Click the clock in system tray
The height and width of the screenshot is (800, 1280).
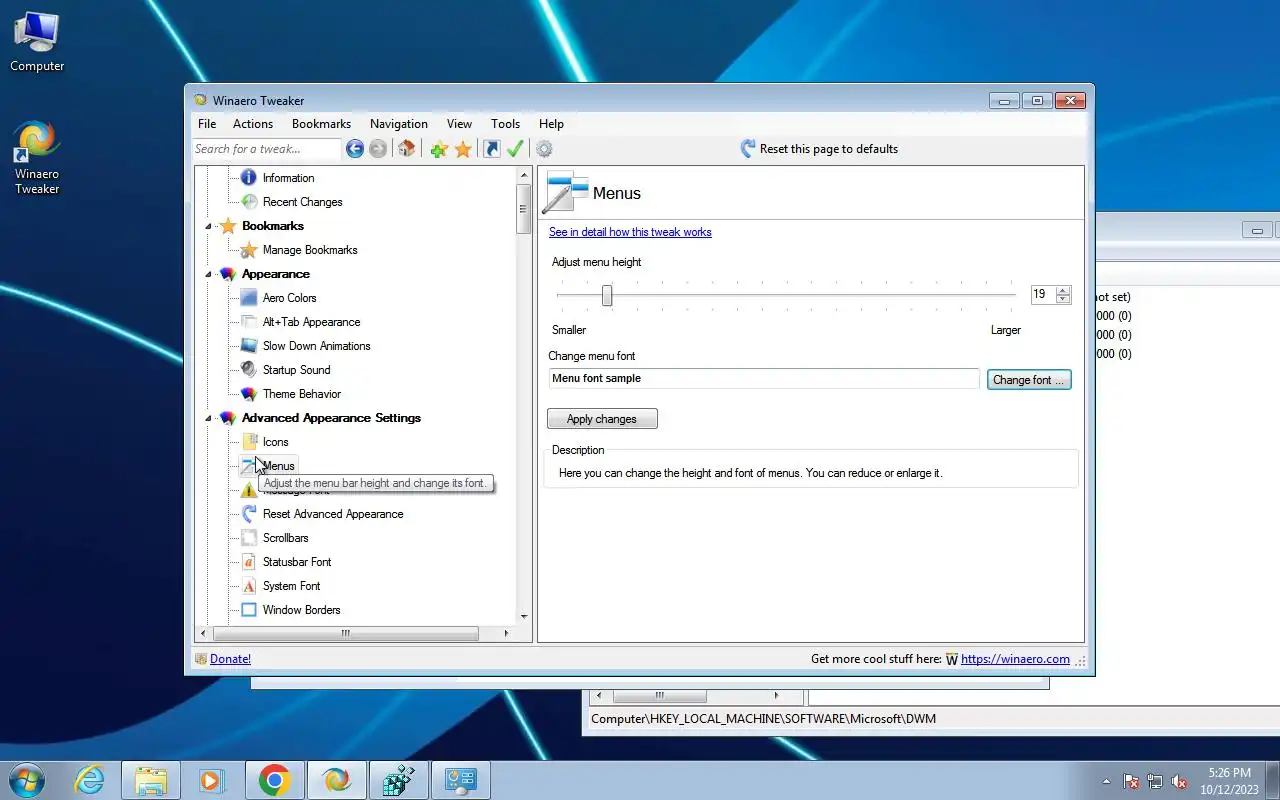coord(1229,781)
